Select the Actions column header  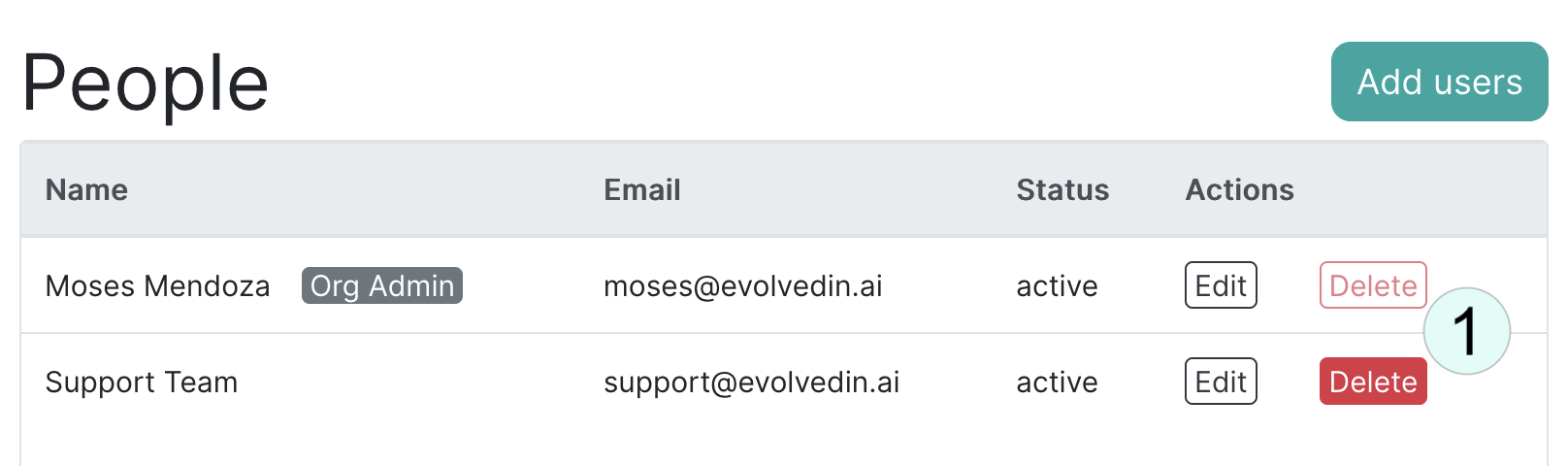[1240, 189]
